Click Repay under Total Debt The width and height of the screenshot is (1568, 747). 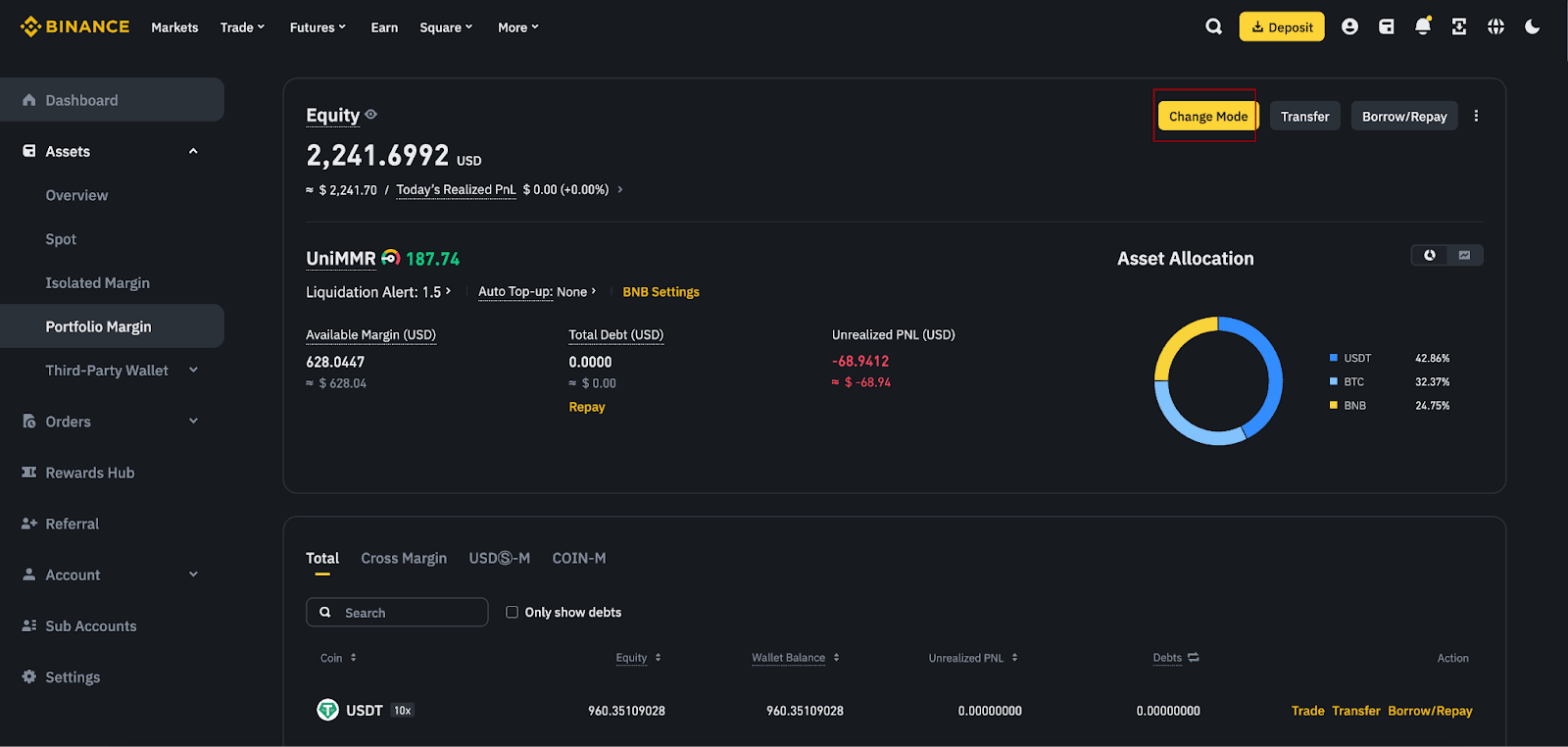tap(587, 407)
